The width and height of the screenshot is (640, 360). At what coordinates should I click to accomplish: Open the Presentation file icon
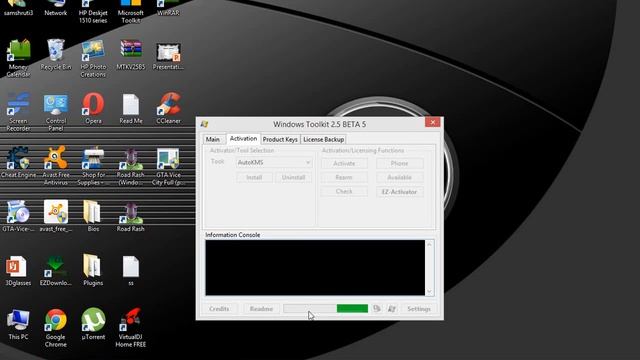tap(168, 55)
